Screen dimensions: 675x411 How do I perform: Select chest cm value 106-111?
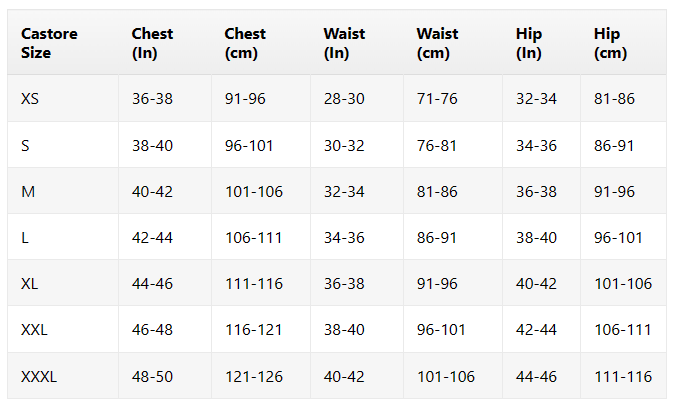(x=254, y=238)
